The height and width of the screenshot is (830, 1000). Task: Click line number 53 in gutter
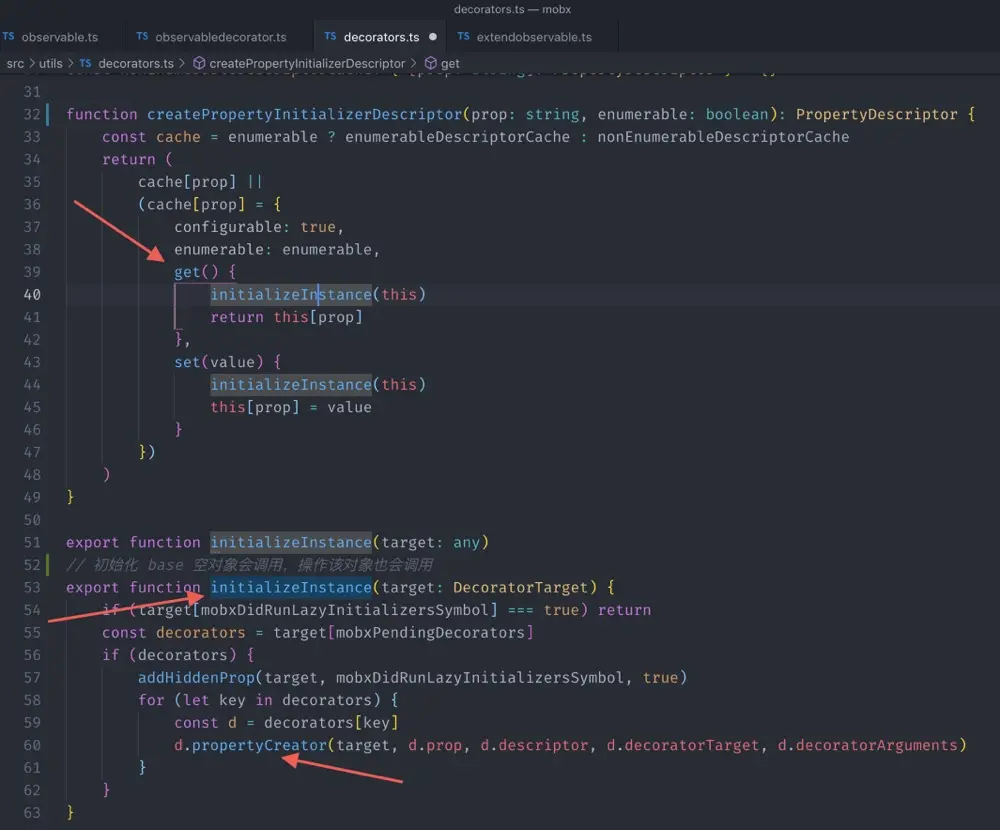[x=32, y=588]
